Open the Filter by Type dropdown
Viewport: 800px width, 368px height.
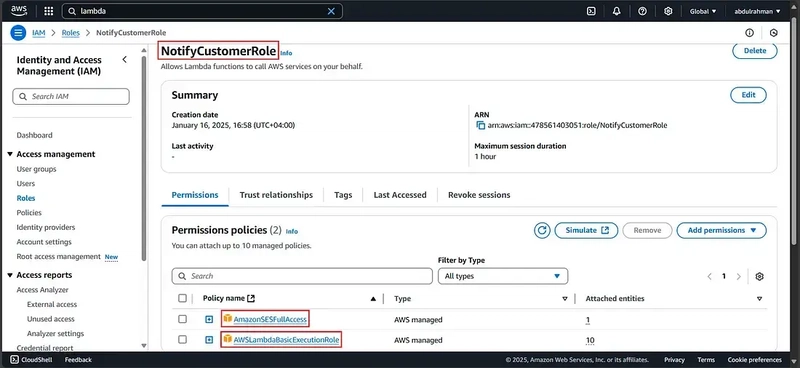pyautogui.click(x=503, y=276)
